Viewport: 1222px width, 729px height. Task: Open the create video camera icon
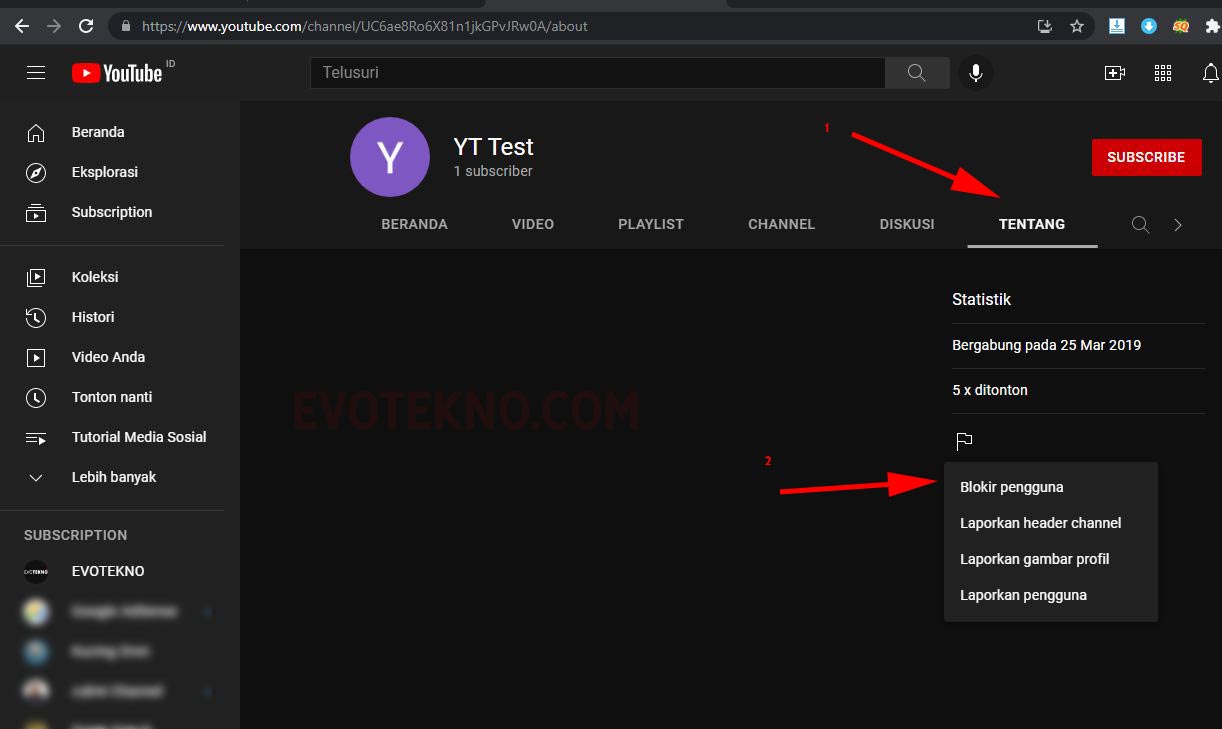coord(1114,73)
